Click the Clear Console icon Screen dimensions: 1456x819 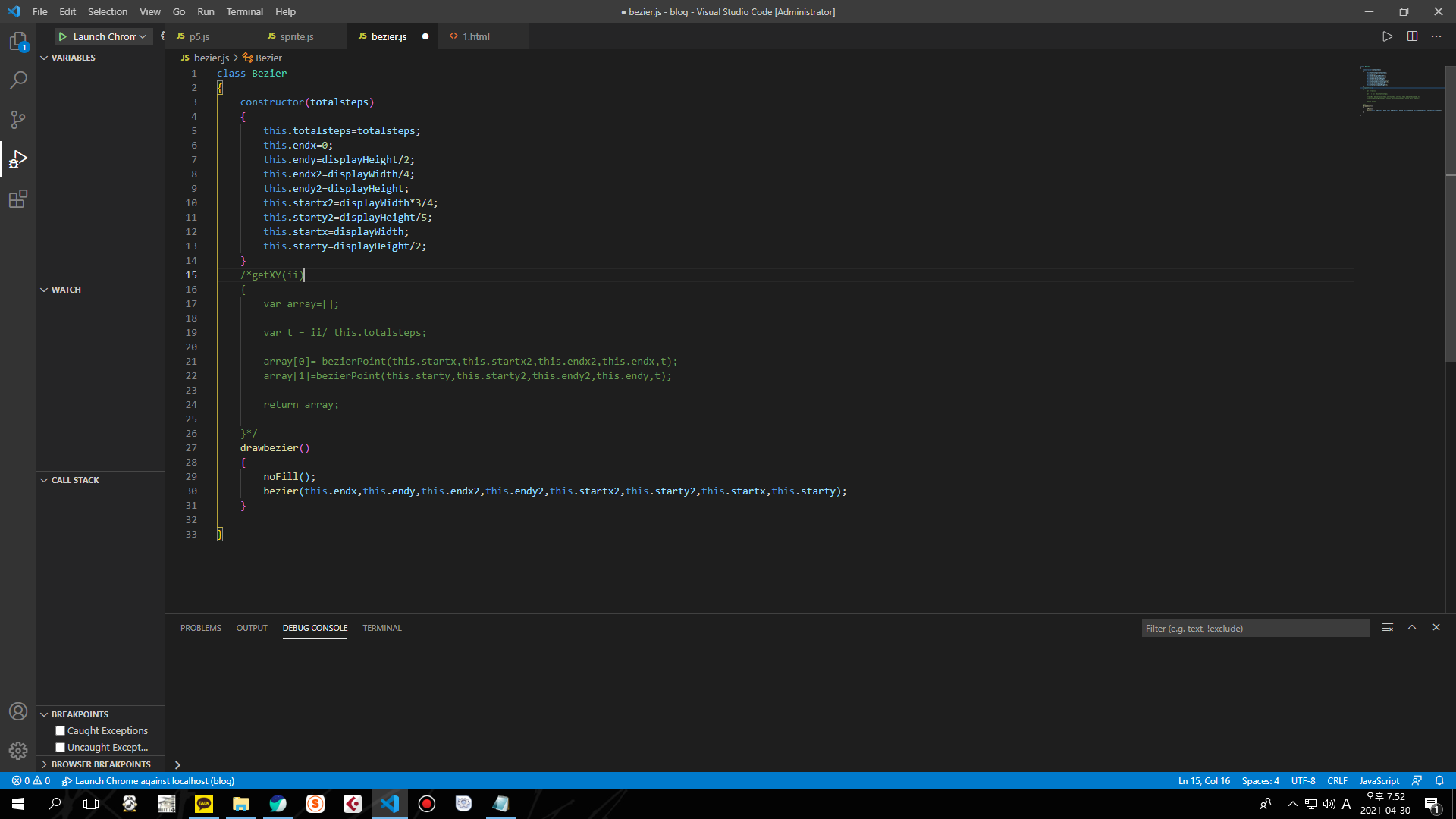[x=1388, y=628]
